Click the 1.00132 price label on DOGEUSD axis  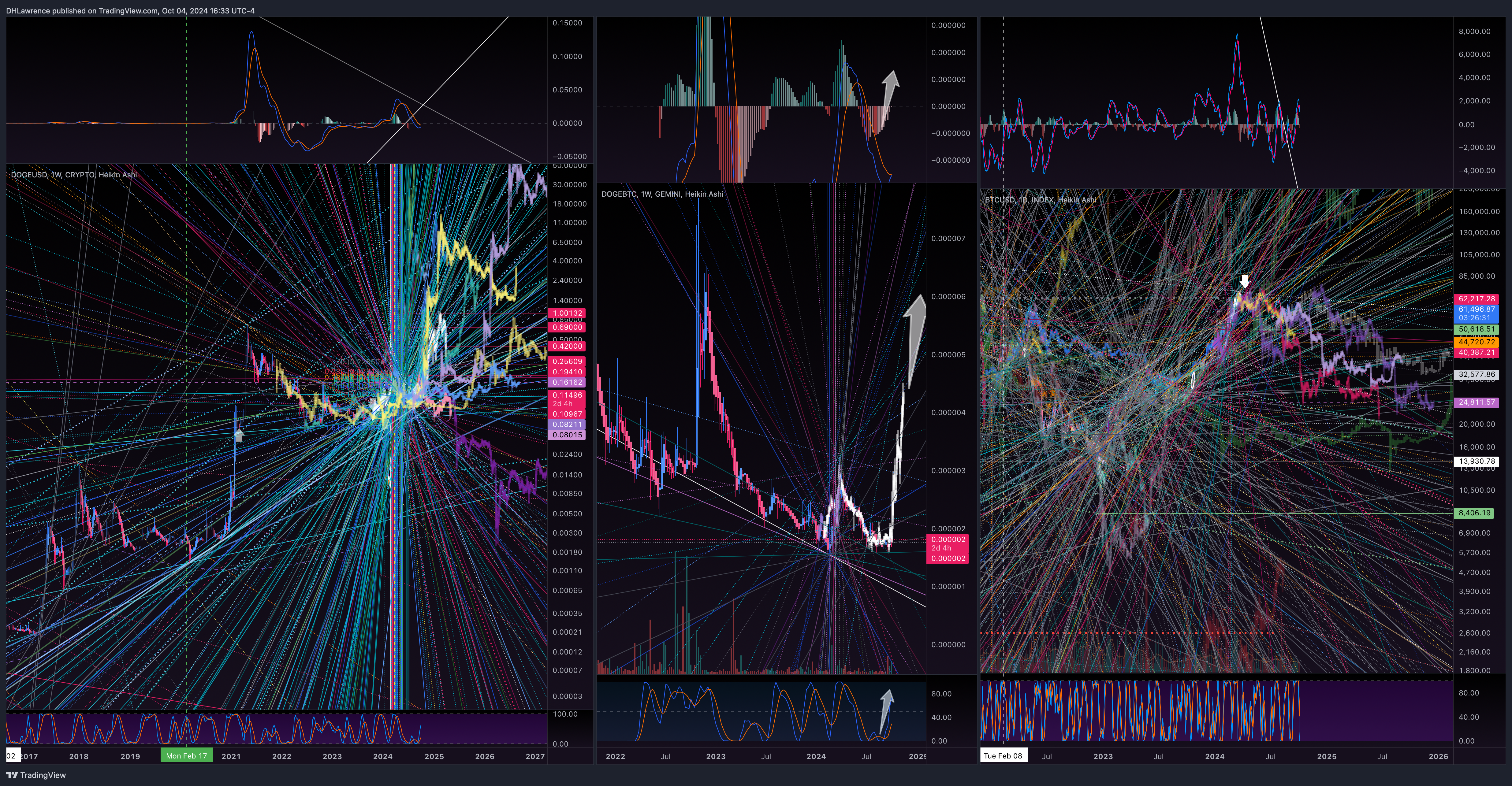pos(566,313)
